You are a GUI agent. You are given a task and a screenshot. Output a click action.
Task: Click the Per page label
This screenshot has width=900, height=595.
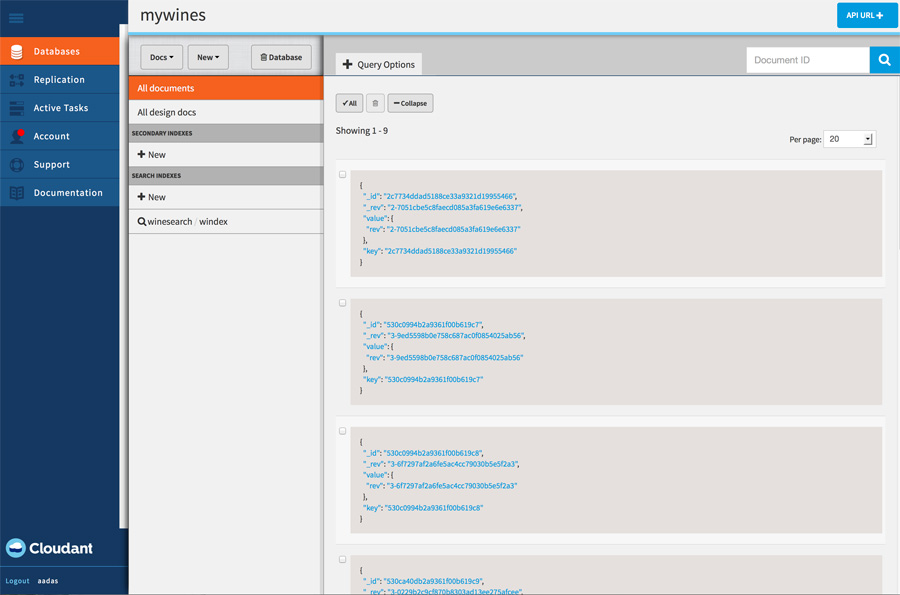805,139
